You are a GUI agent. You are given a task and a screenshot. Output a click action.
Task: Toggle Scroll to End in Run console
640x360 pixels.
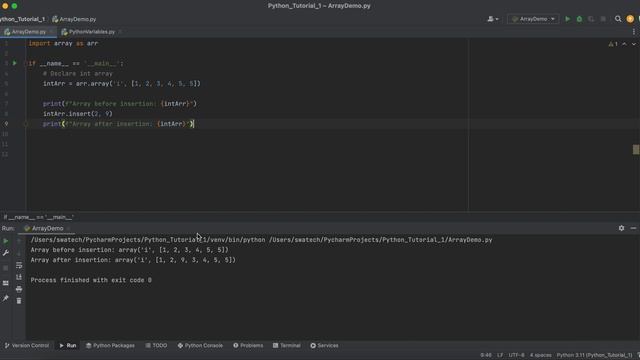(19, 277)
